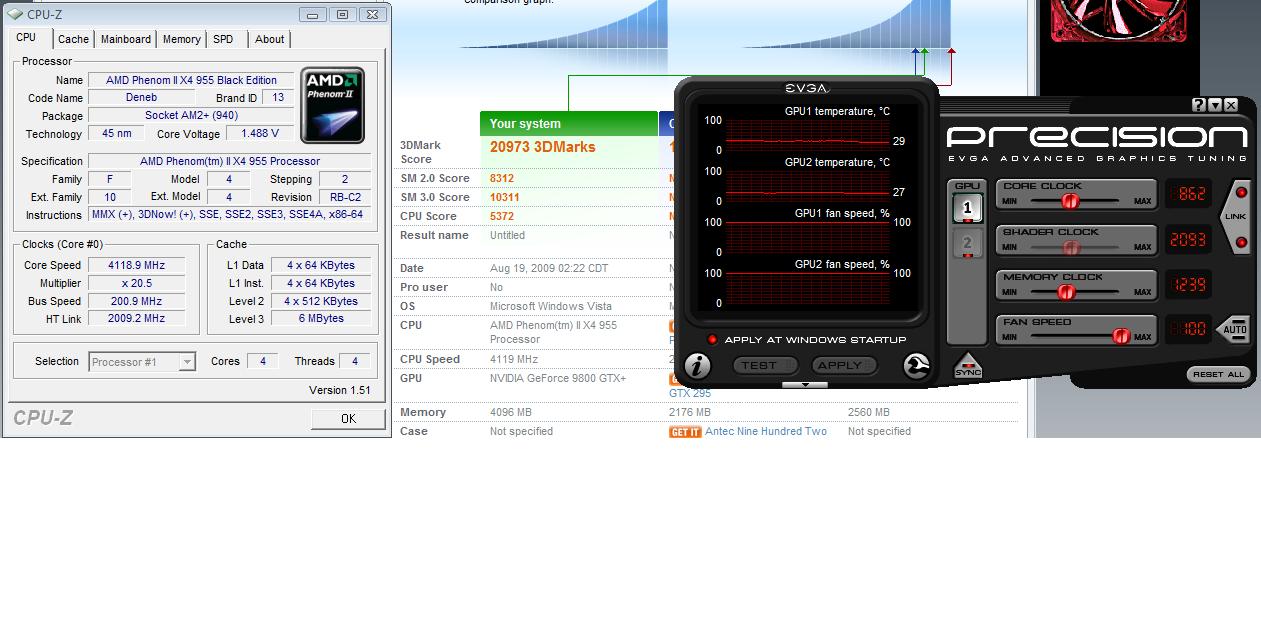Open the Antec Nine Hundred Two link
This screenshot has height=635, width=1261.
tap(766, 432)
